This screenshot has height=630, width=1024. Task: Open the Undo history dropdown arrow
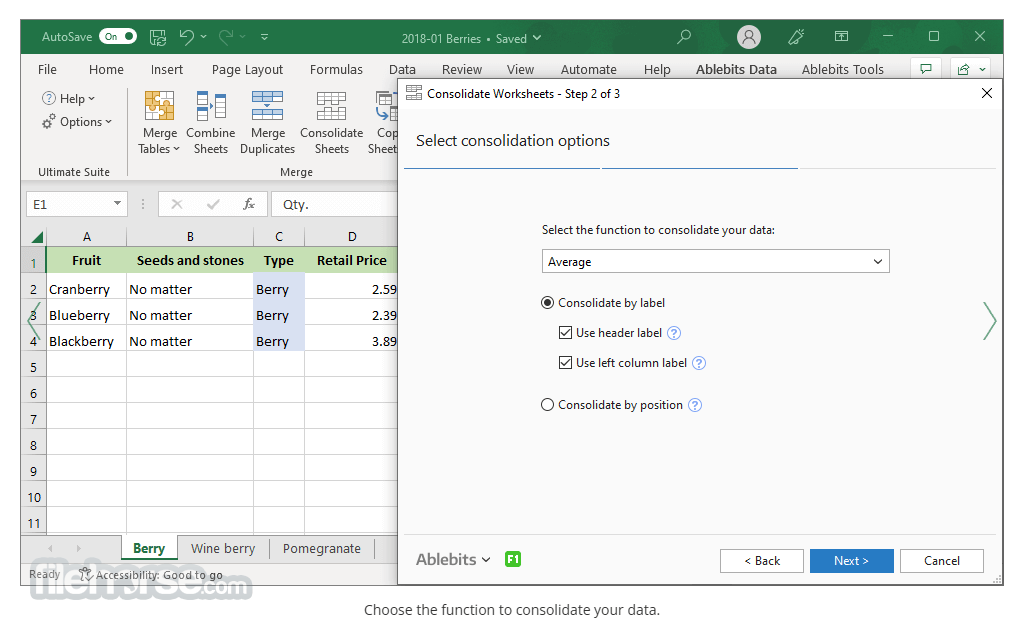point(204,37)
